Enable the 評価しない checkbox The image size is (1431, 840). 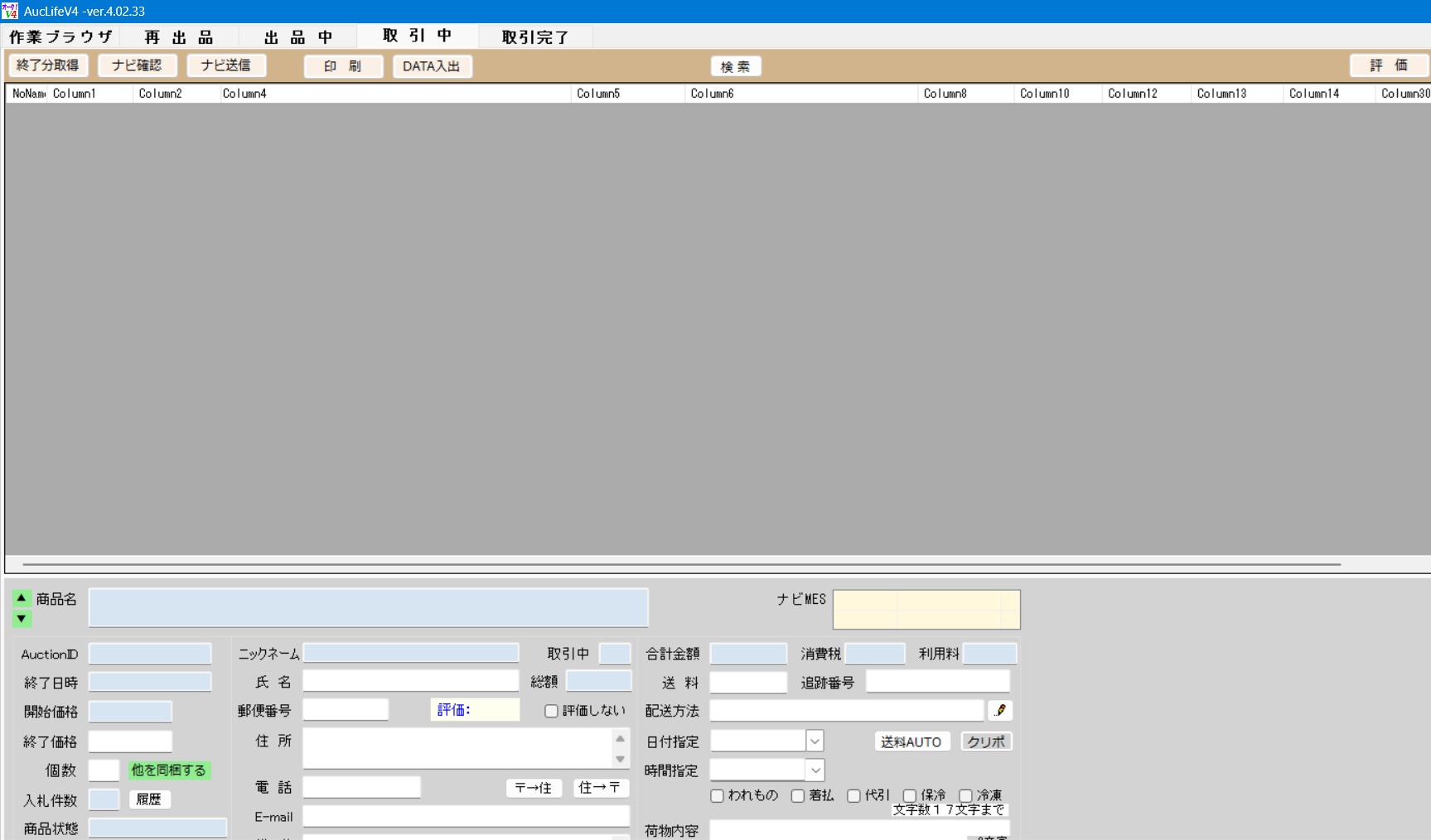click(x=551, y=711)
